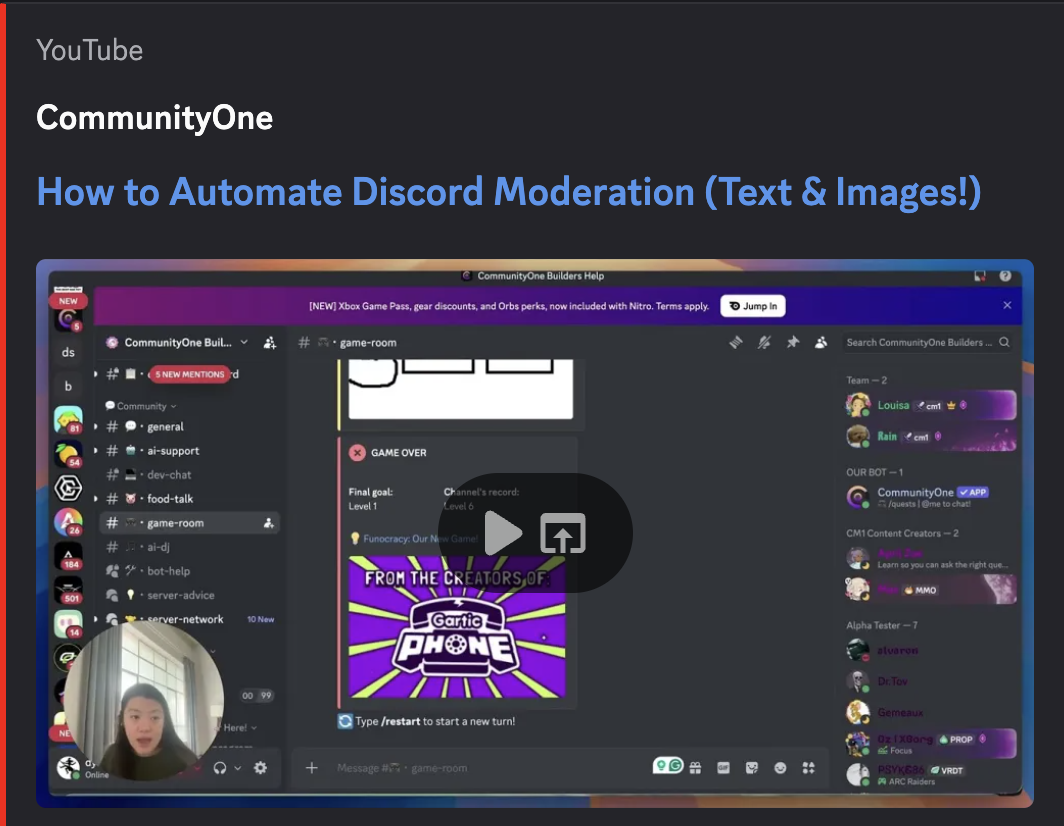The image size is (1064, 826).
Task: Open the CommunityOne channel author link
Action: coord(154,117)
